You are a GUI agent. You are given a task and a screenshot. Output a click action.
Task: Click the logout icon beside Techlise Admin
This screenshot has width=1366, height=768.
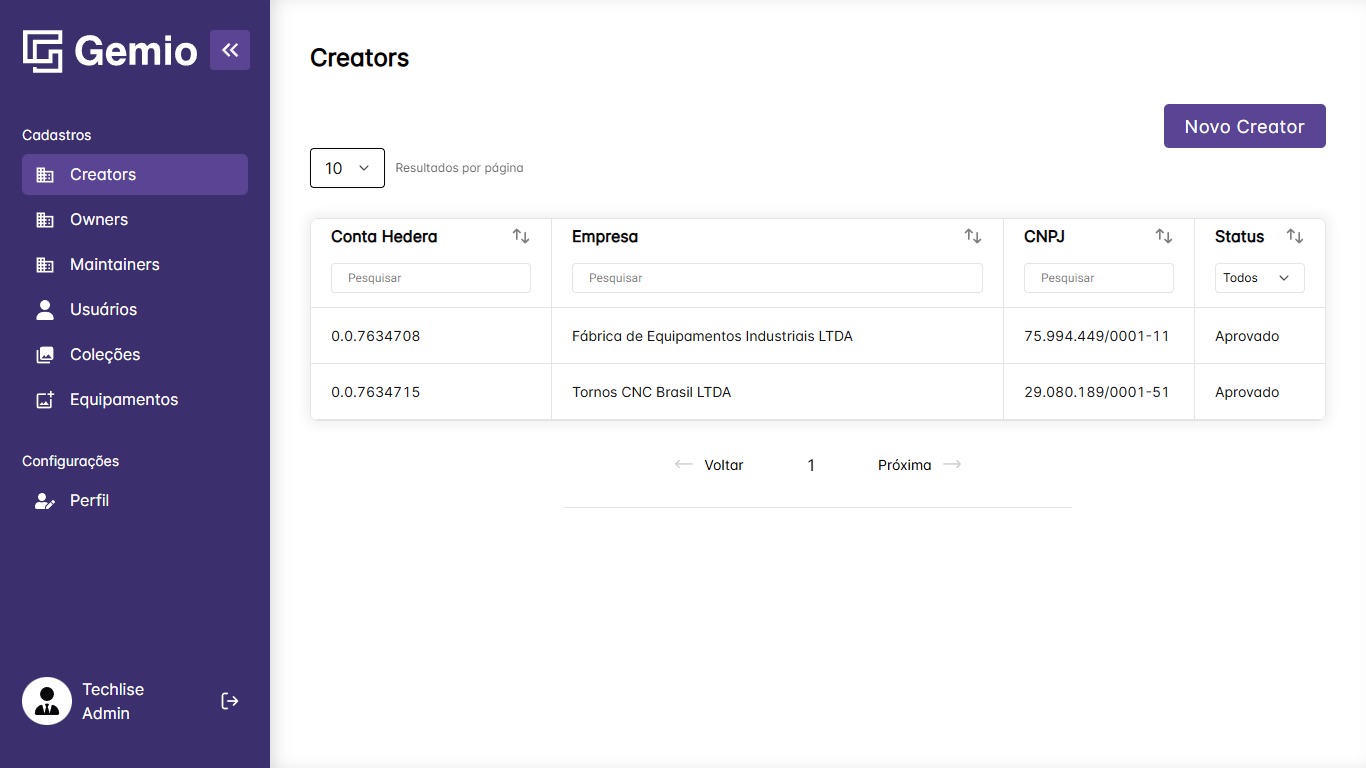(x=230, y=701)
